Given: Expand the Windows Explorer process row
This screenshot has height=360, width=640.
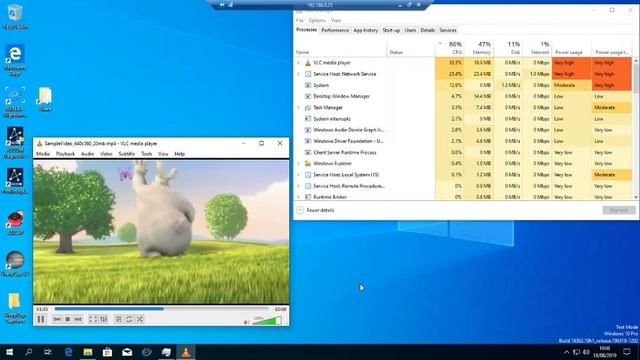Looking at the screenshot, I should tap(298, 164).
